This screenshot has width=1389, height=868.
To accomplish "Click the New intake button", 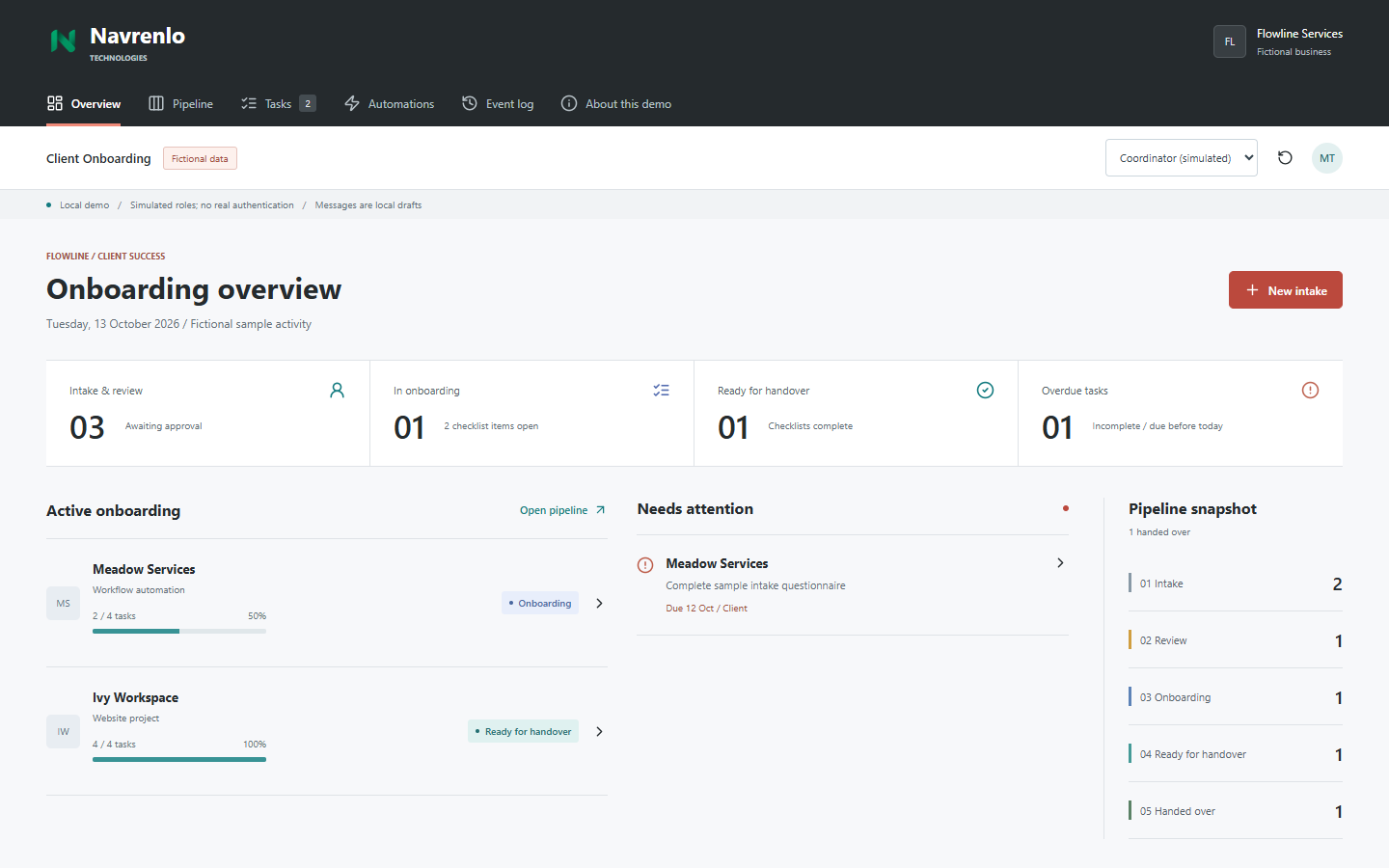I will [x=1286, y=290].
